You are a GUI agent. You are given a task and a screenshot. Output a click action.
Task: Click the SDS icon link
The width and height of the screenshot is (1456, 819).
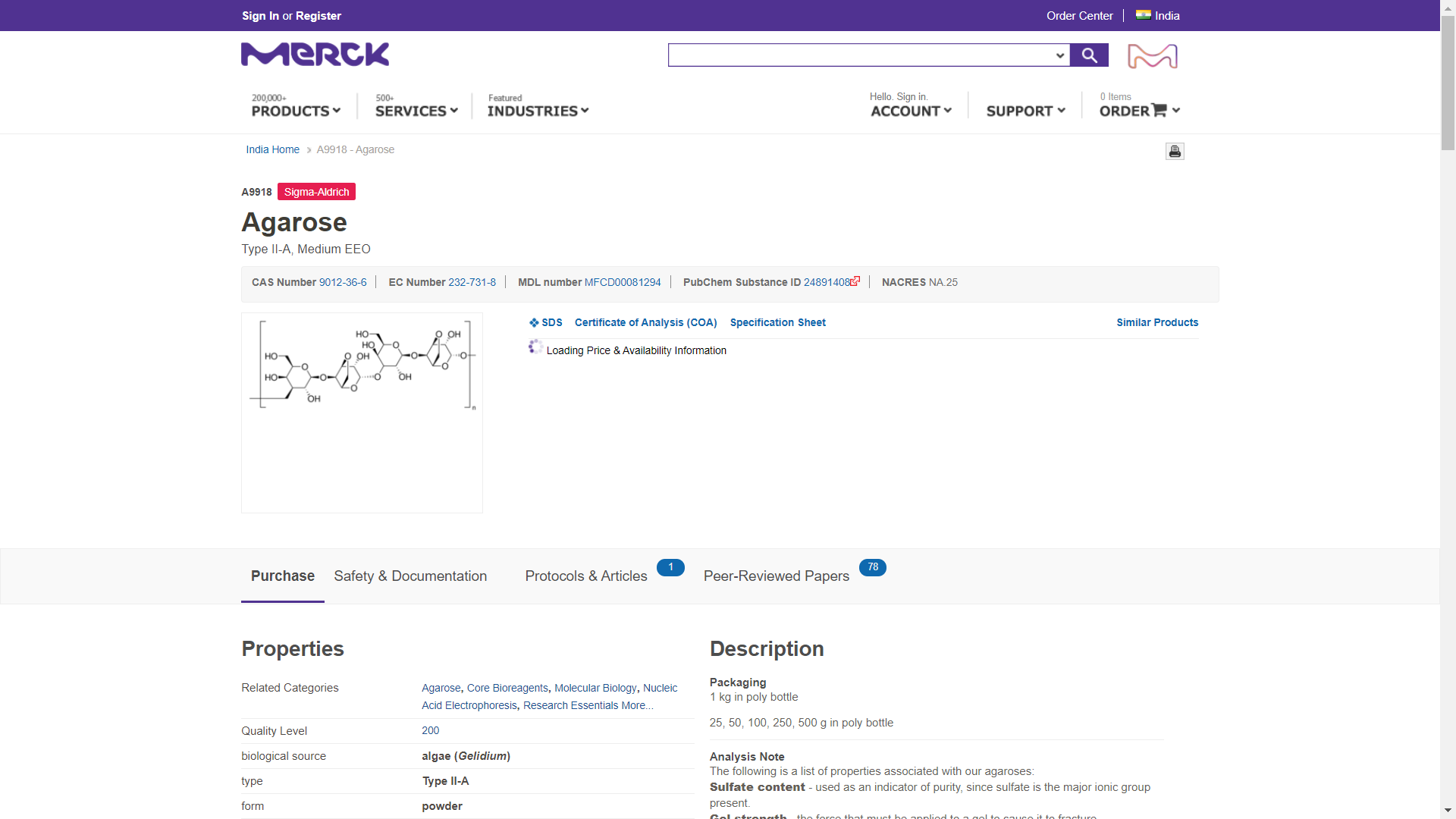click(545, 322)
